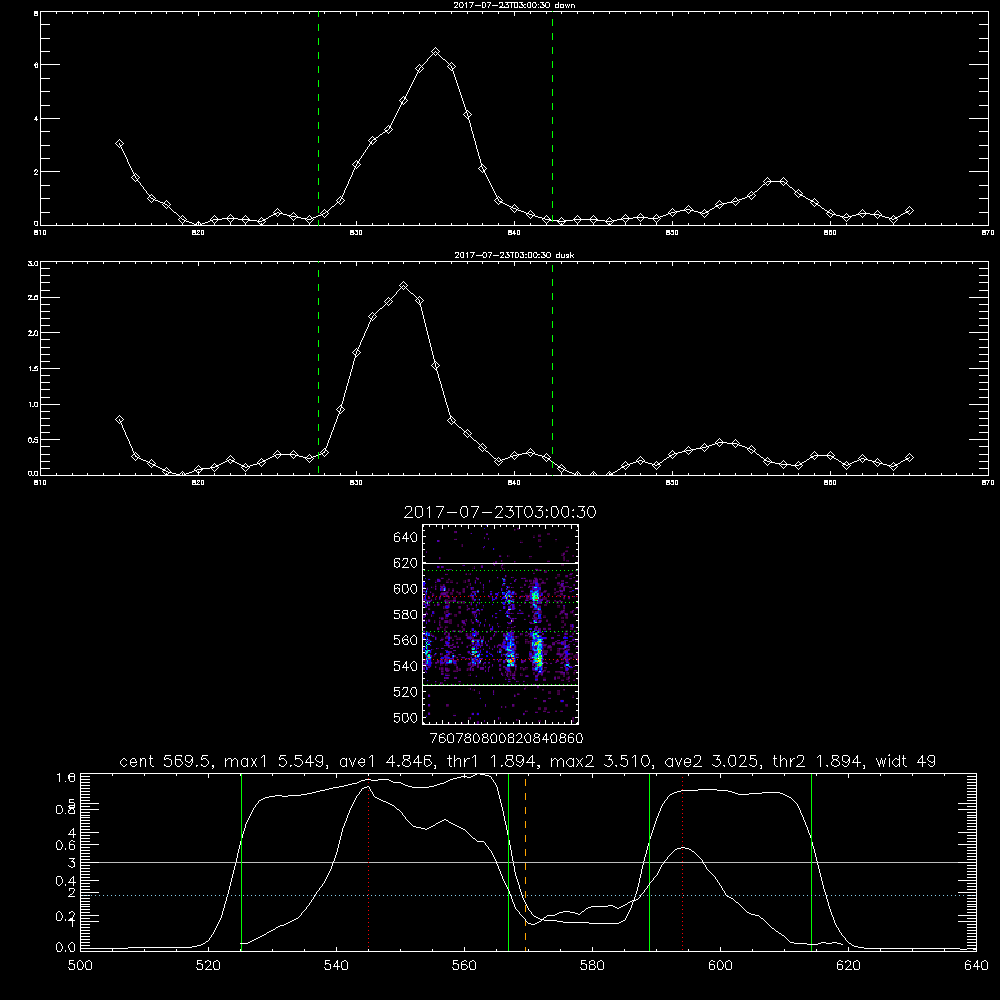1000x1000 pixels.
Task: Click the '520' label on bottom plot x-axis
Action: point(208,966)
